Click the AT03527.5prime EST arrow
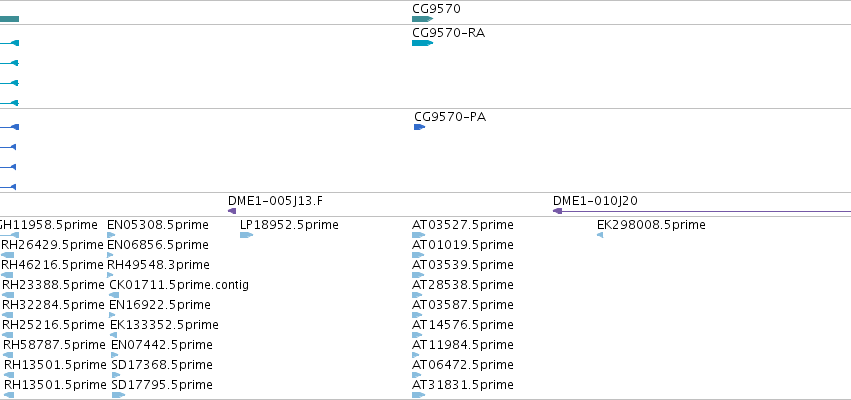Viewport: 851px width, 400px height. (418, 235)
